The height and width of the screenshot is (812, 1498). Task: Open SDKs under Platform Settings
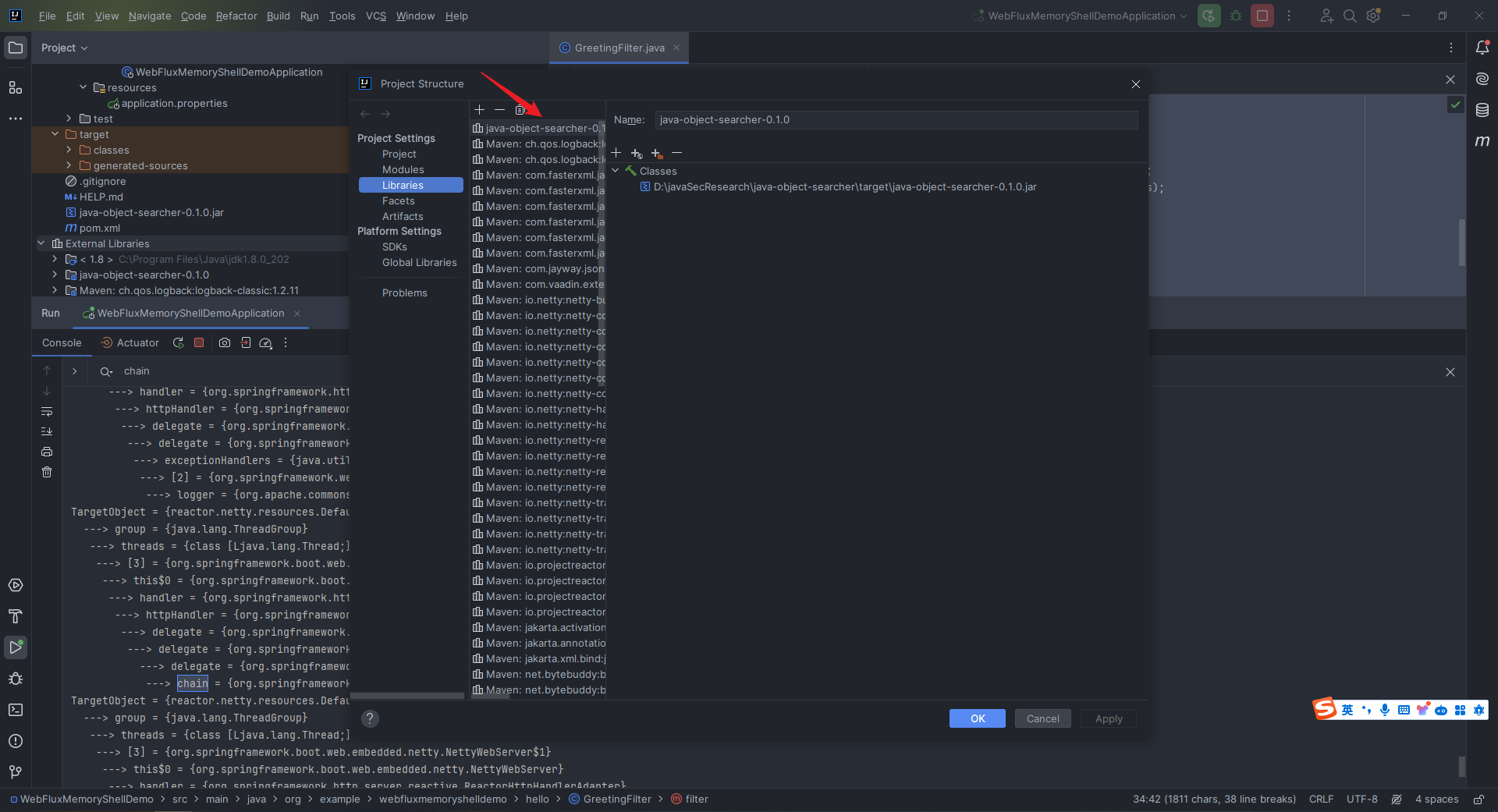[x=395, y=246]
